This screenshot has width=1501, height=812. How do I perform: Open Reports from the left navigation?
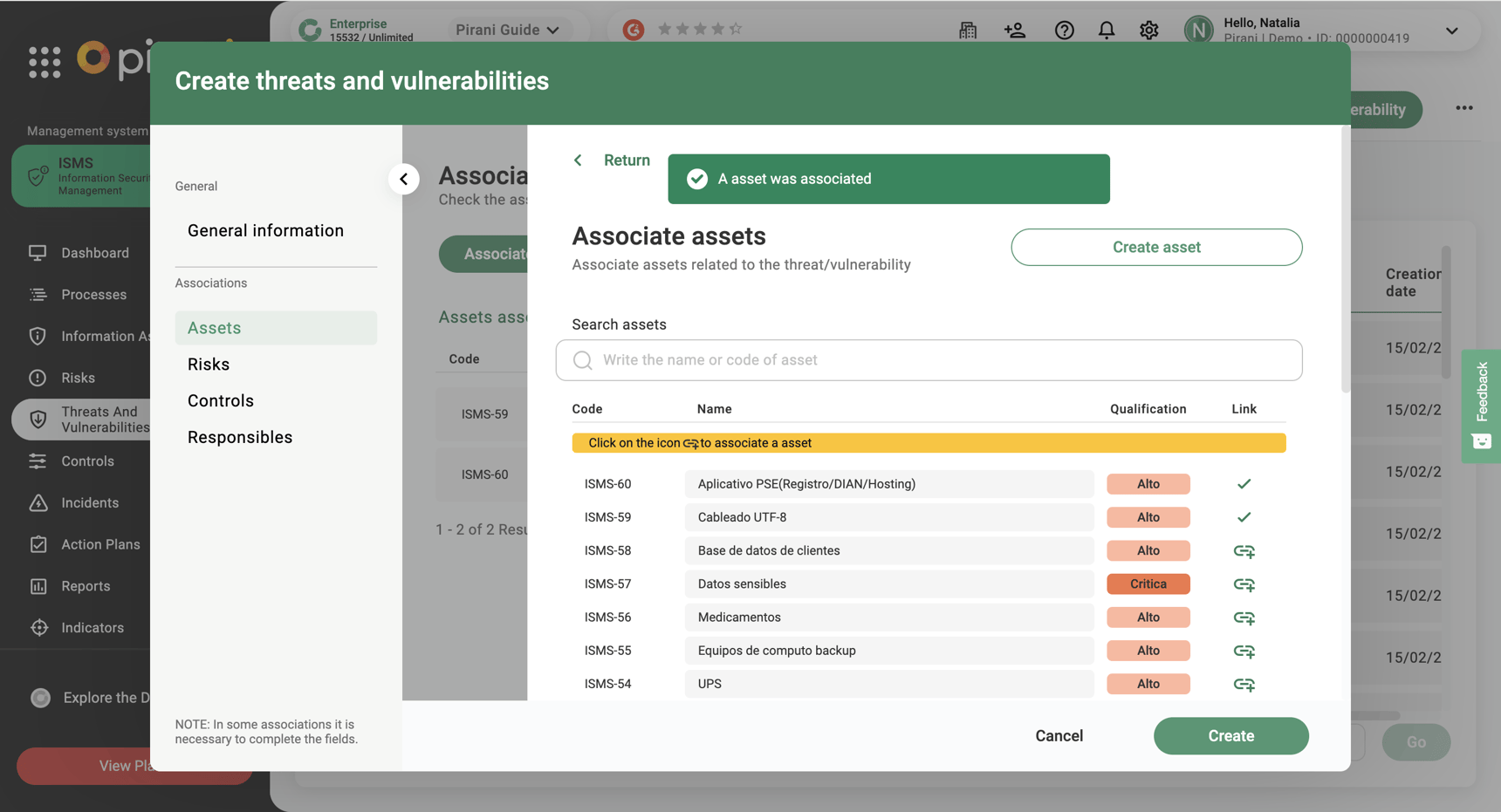tap(85, 585)
